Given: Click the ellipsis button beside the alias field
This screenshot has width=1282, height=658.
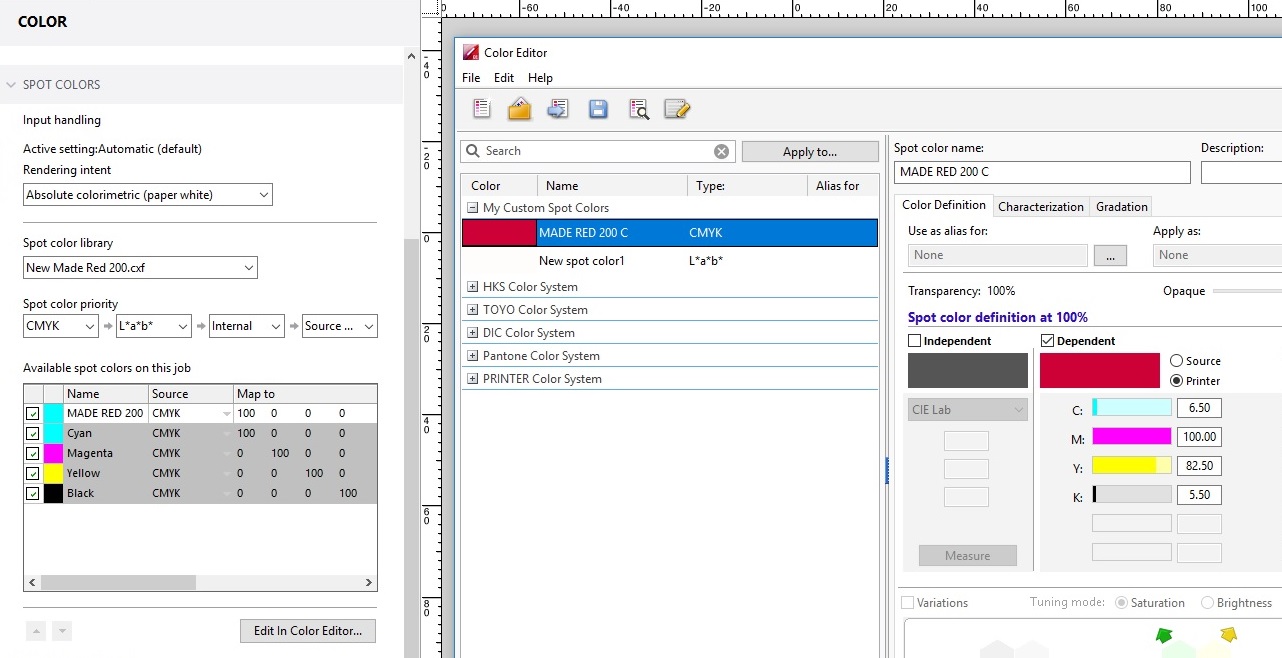Looking at the screenshot, I should [x=1110, y=255].
